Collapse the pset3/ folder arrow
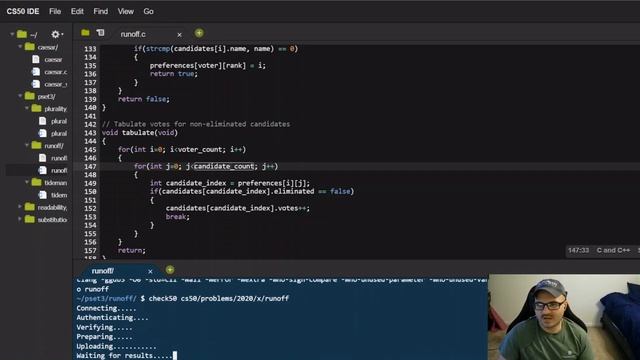This screenshot has height=360, width=640. pos(20,96)
